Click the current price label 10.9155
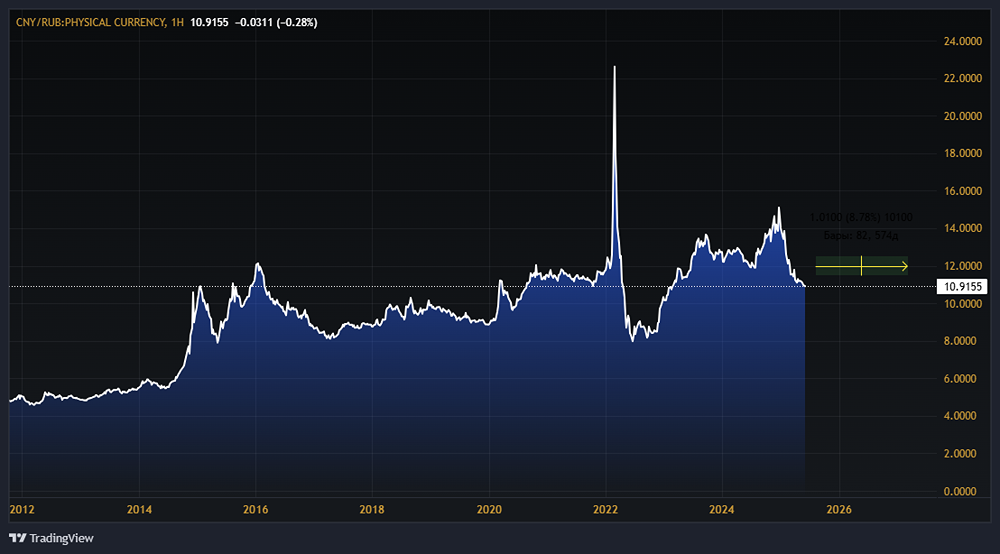 click(962, 286)
